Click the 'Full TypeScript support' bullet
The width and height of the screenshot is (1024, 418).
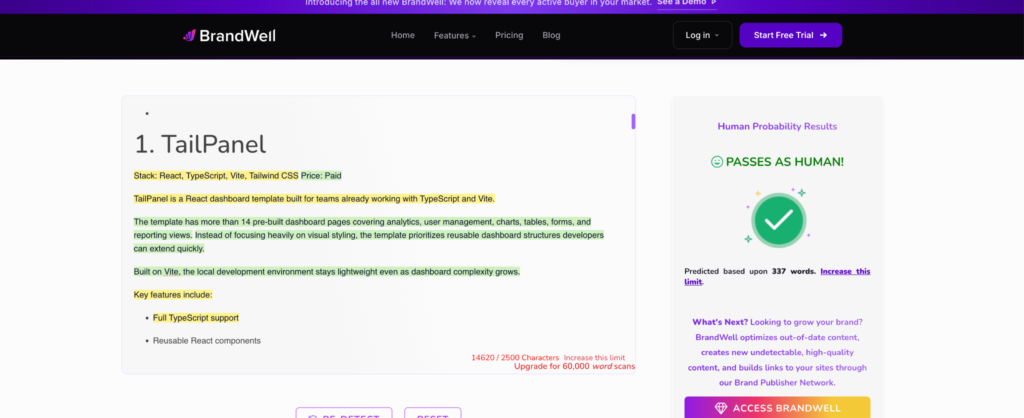[196, 318]
